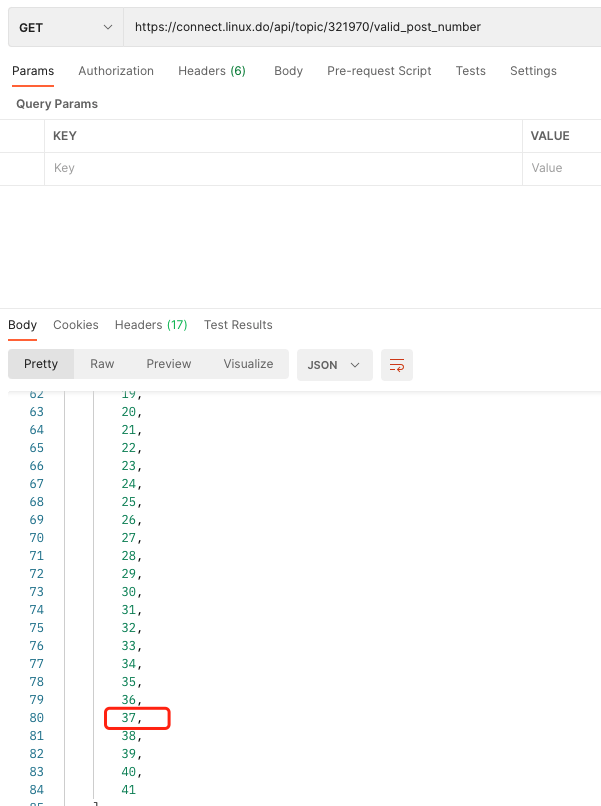The height and width of the screenshot is (806, 601).
Task: Open the response Cookies tab
Action: [x=76, y=325]
